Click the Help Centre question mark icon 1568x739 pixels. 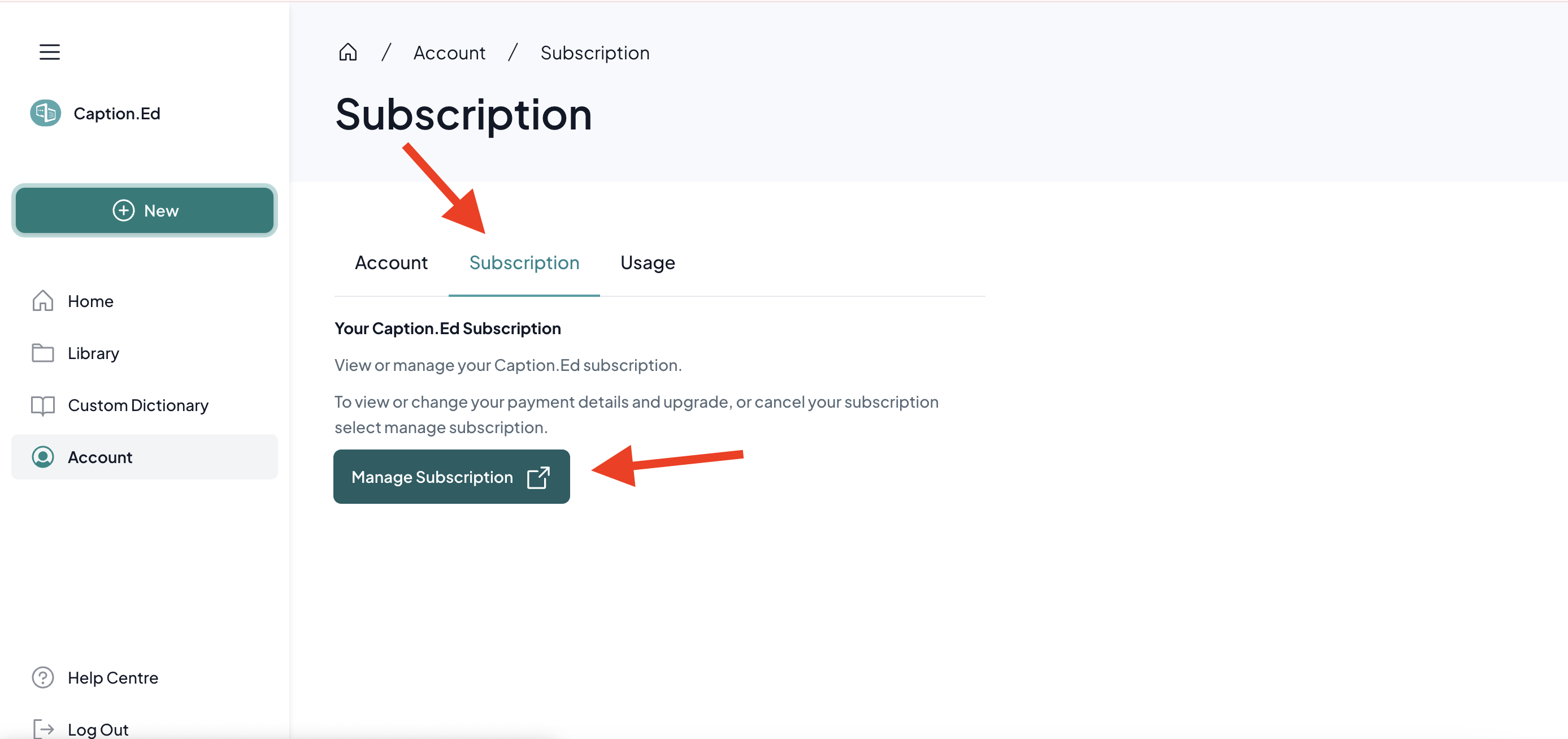[x=42, y=677]
